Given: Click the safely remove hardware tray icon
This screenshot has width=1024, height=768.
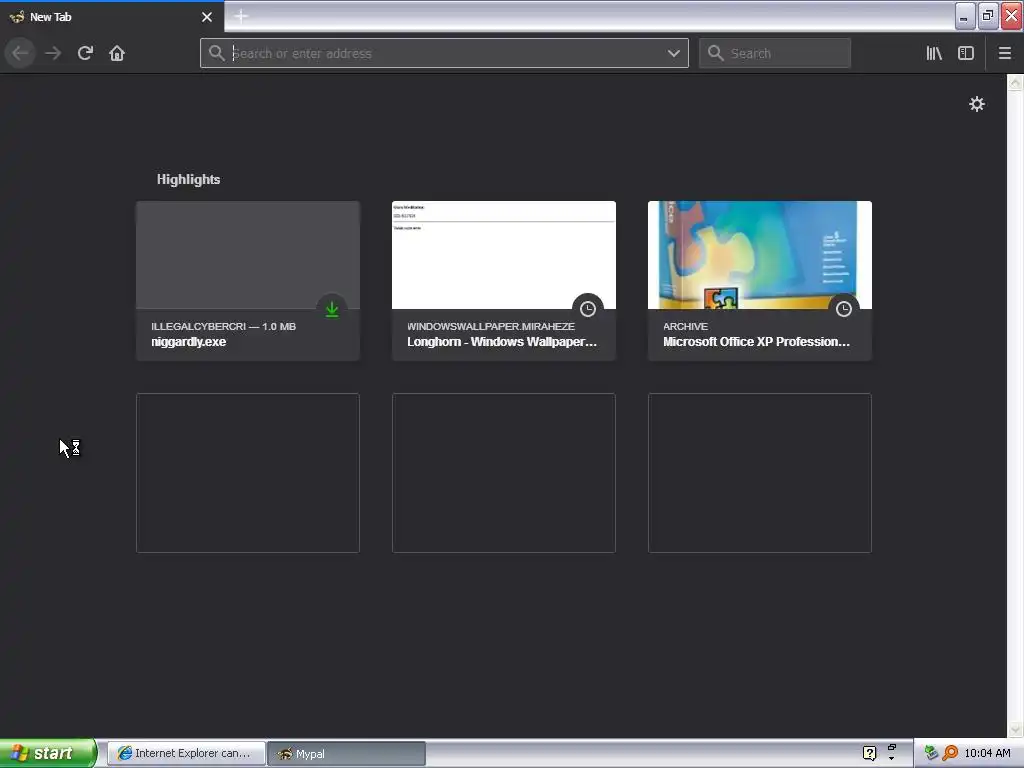Looking at the screenshot, I should tap(931, 753).
